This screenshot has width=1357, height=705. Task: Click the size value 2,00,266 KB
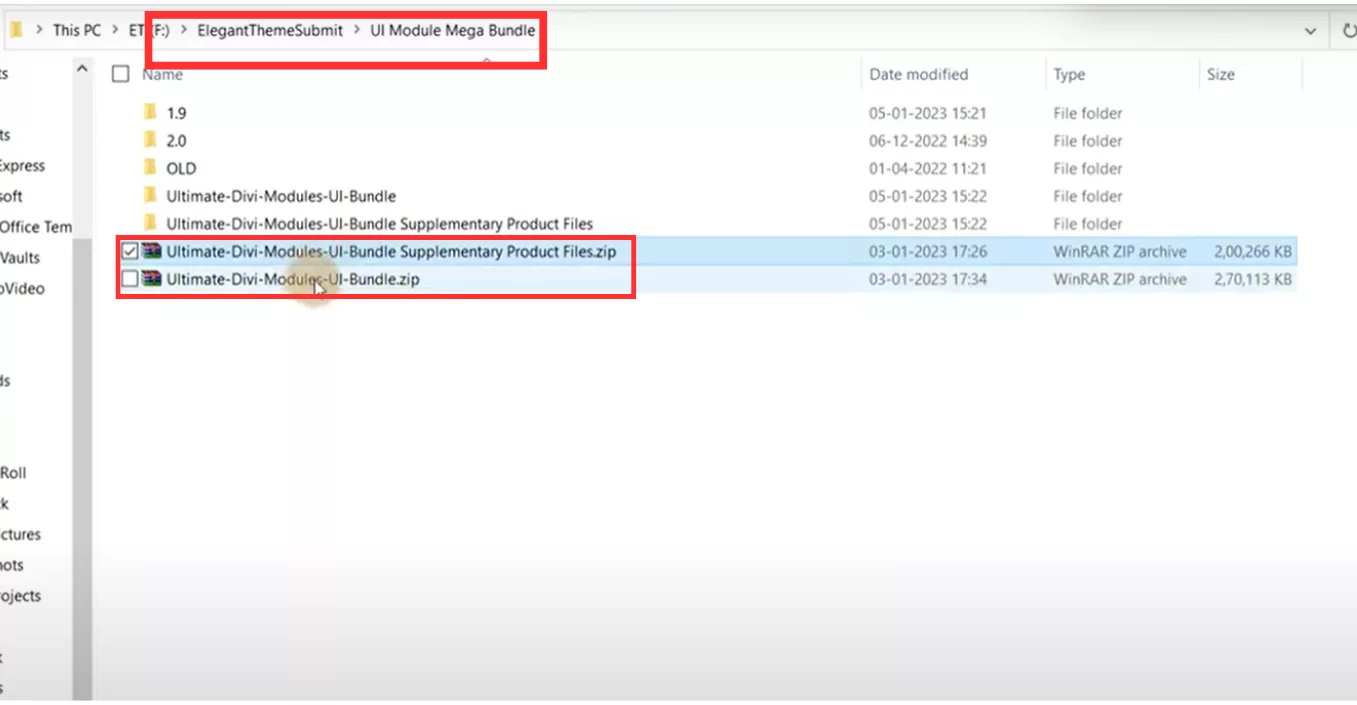[x=1253, y=251]
